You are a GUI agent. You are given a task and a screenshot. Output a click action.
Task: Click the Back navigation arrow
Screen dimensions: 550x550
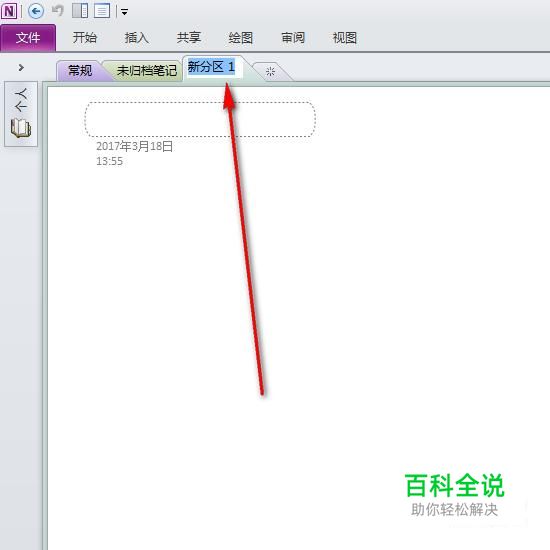pyautogui.click(x=35, y=11)
